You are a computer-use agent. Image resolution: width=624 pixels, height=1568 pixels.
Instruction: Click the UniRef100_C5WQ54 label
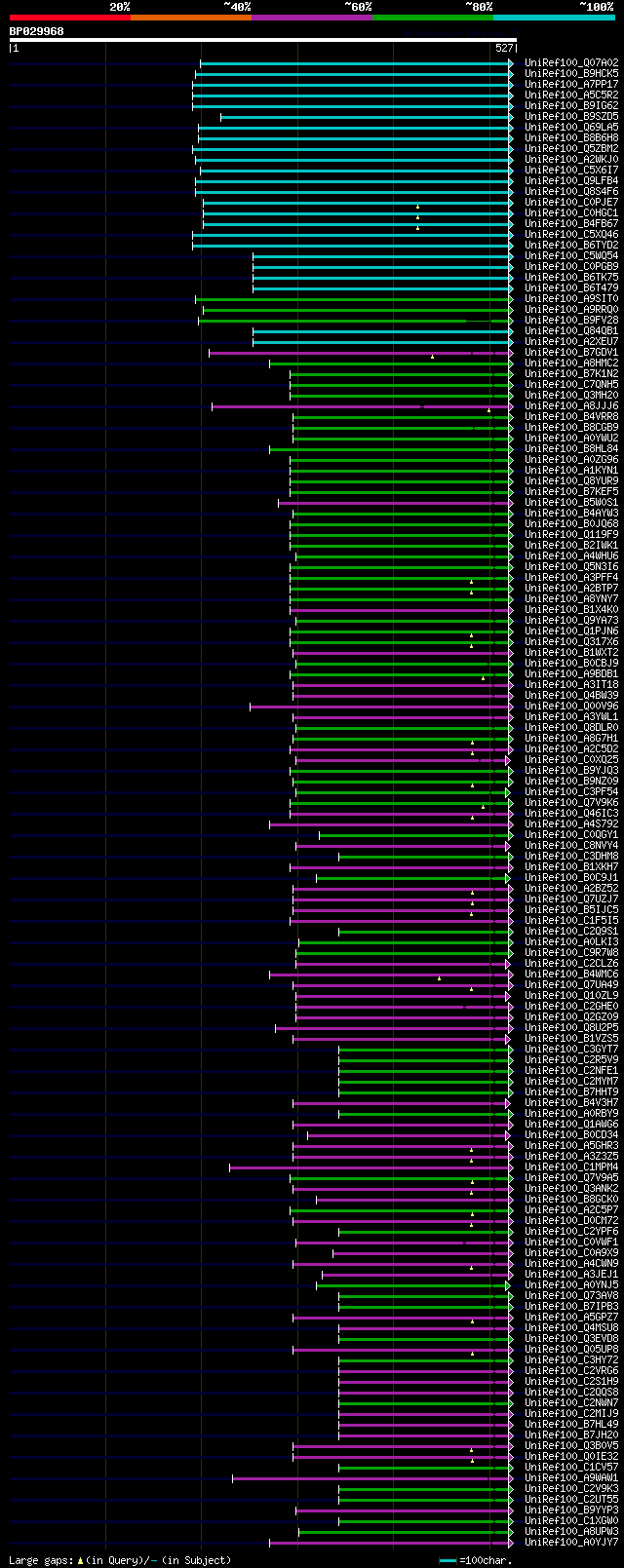[571, 256]
